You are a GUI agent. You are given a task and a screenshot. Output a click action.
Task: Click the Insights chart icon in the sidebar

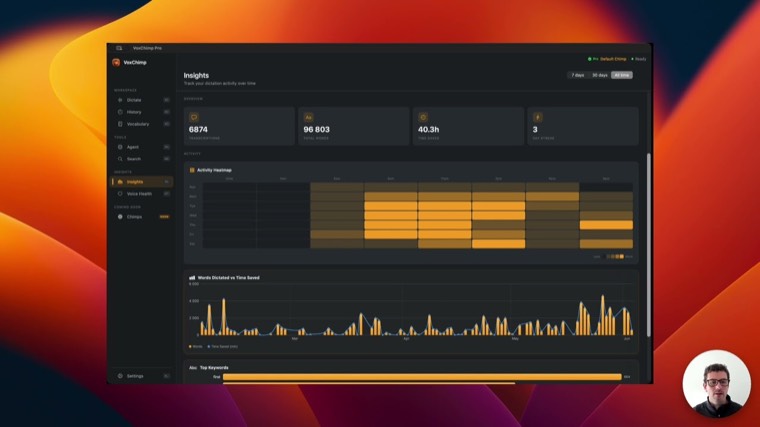point(120,182)
